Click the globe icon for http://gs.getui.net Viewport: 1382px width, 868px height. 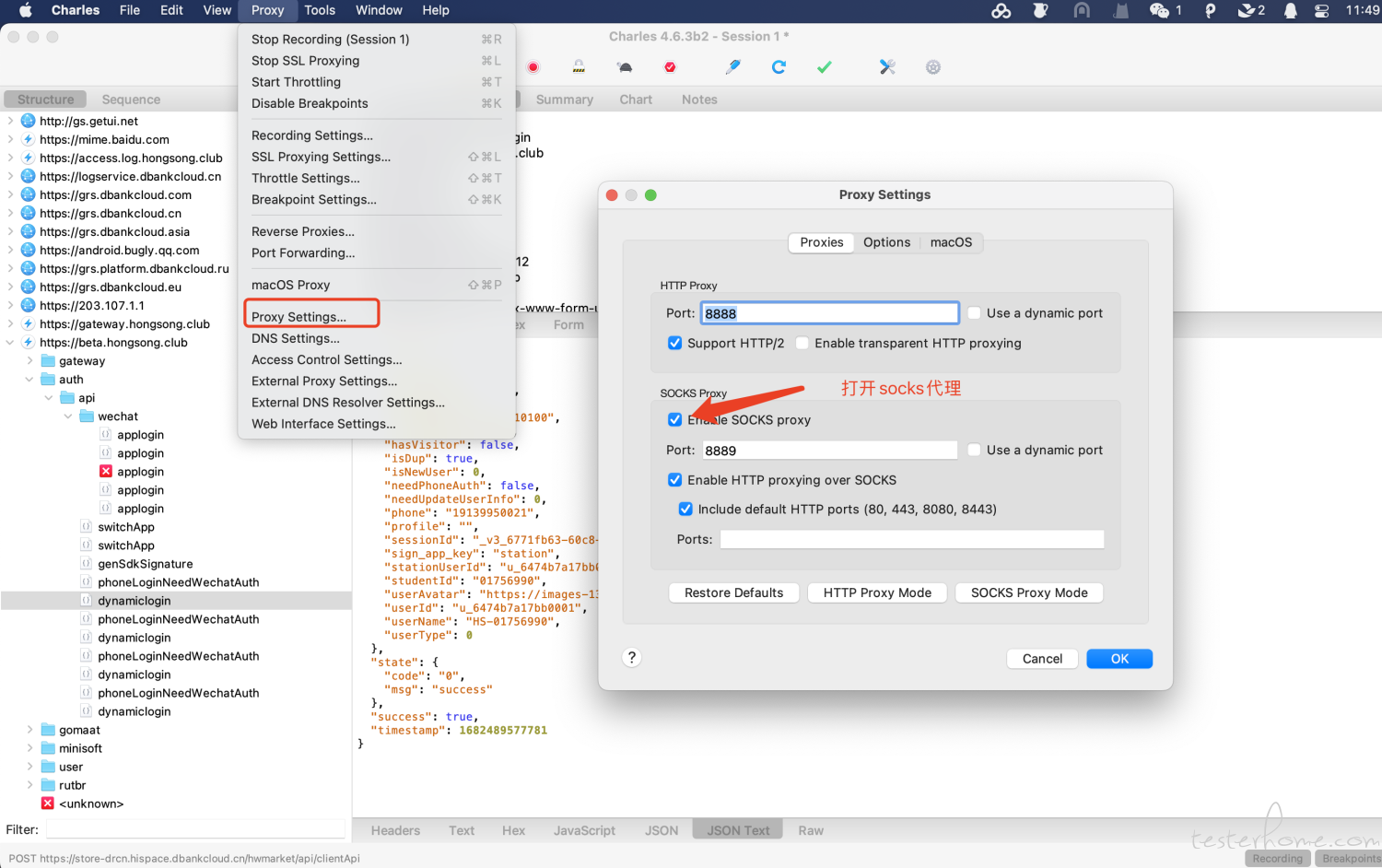tap(28, 121)
